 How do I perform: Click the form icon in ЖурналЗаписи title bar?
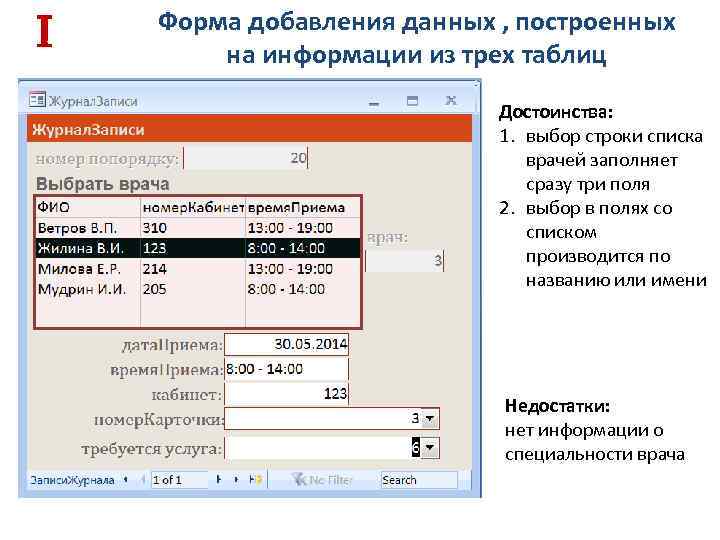coord(37,99)
